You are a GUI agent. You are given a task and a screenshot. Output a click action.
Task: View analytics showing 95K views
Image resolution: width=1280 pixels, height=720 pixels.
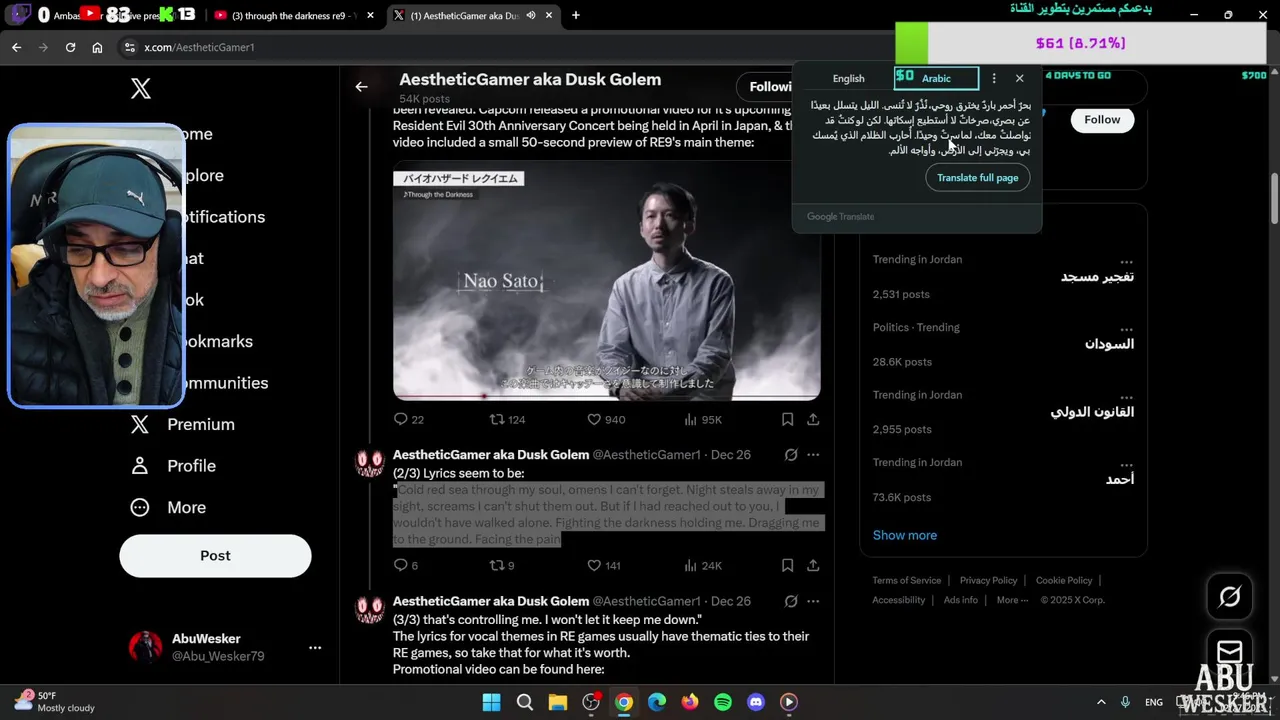tap(703, 419)
